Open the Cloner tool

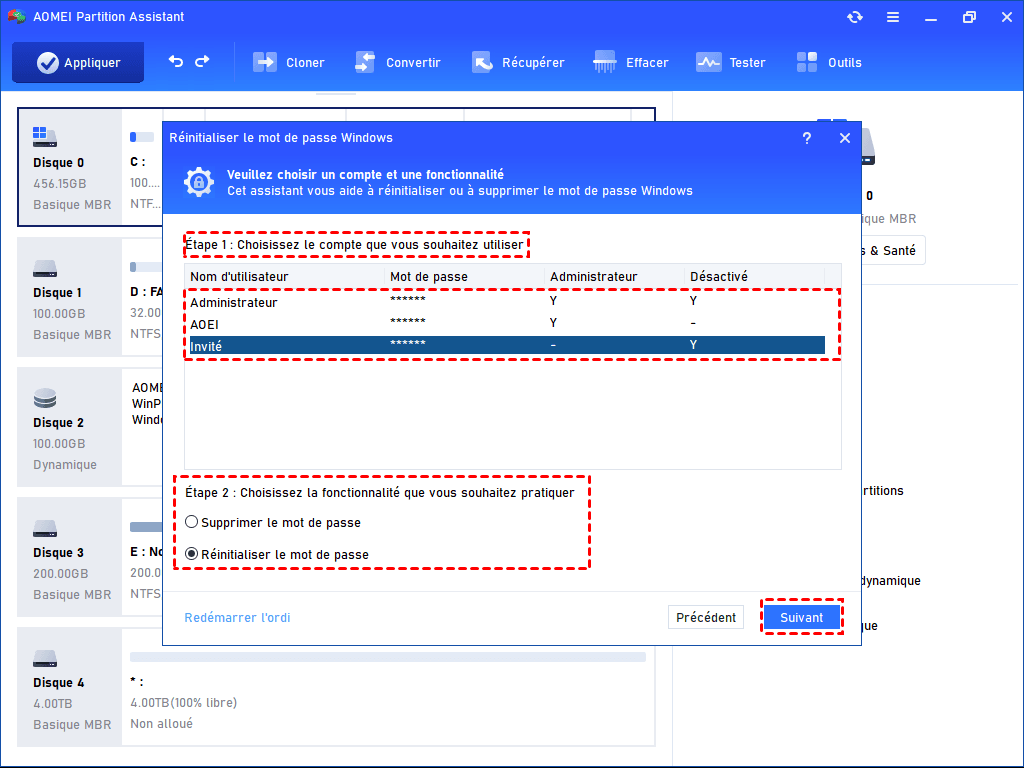click(289, 62)
